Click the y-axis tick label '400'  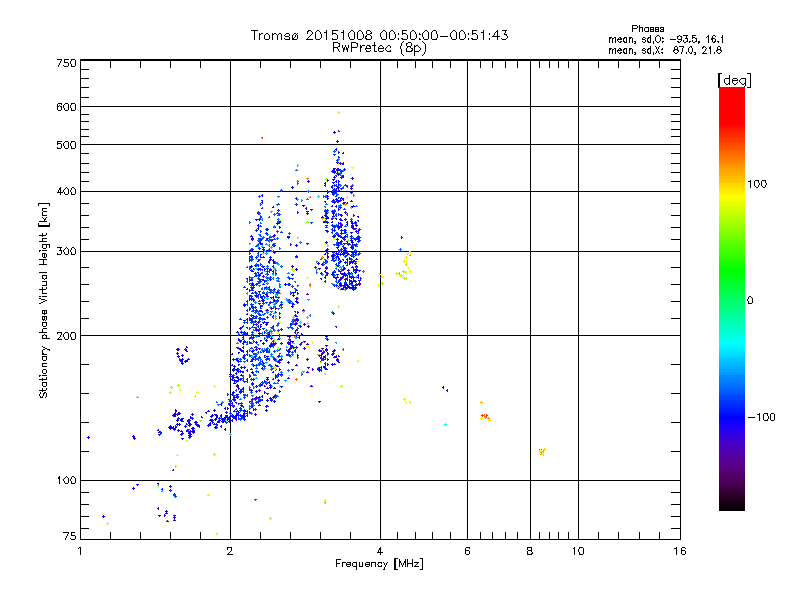pyautogui.click(x=66, y=191)
